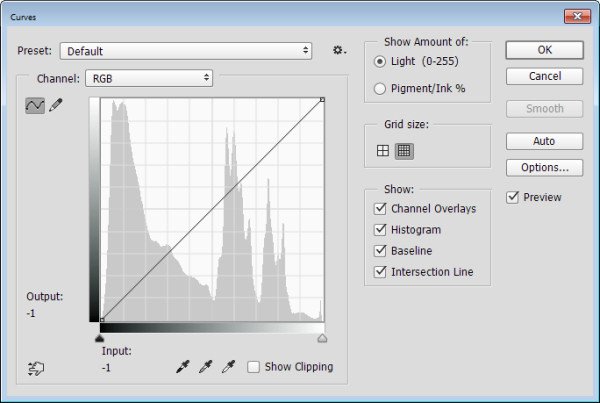The height and width of the screenshot is (403, 600).
Task: Click the curve's bottom-left shadow point
Action: pyautogui.click(x=102, y=320)
